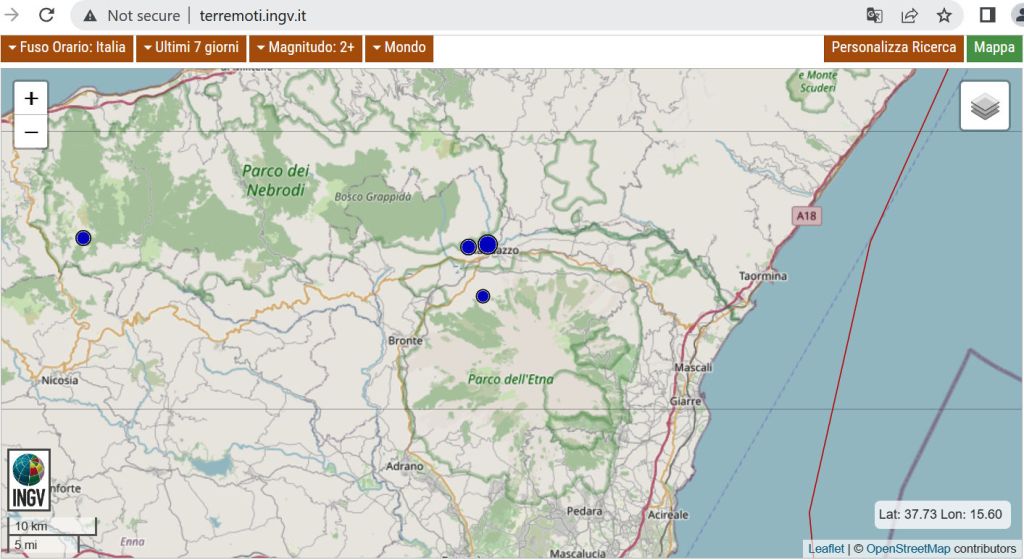Expand the Fuso Orario: Italia dropdown
The image size is (1024, 560).
coord(67,48)
